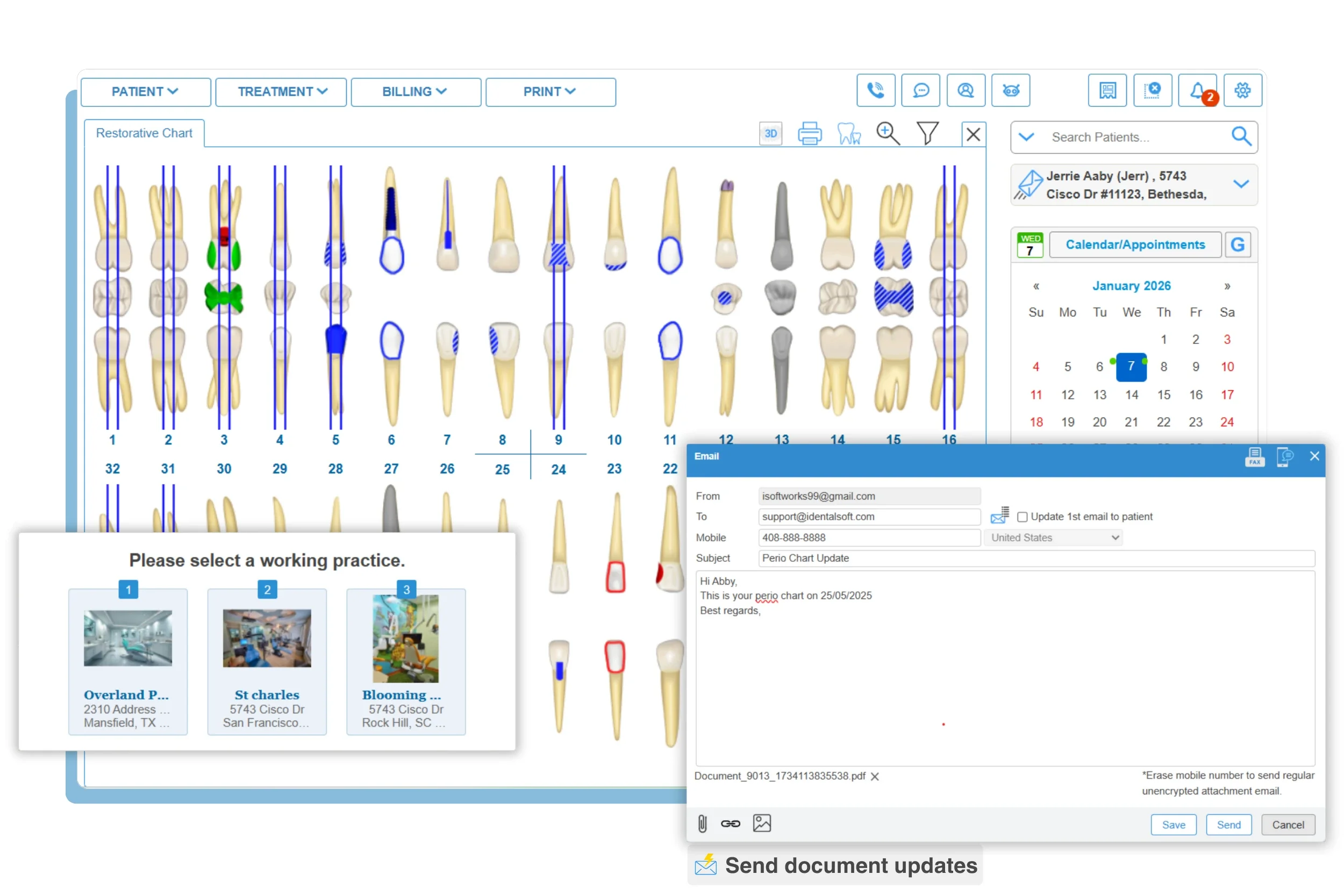Select the Restorative Chart tab
Image resolution: width=1344 pixels, height=896 pixels.
point(144,133)
